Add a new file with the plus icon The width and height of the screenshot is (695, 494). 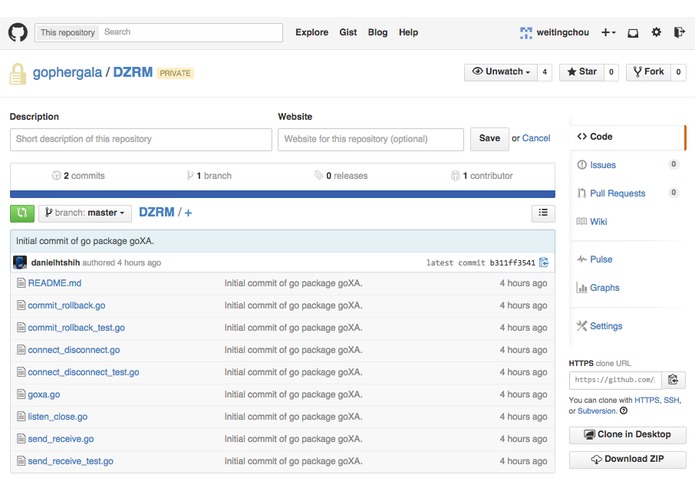pos(188,213)
